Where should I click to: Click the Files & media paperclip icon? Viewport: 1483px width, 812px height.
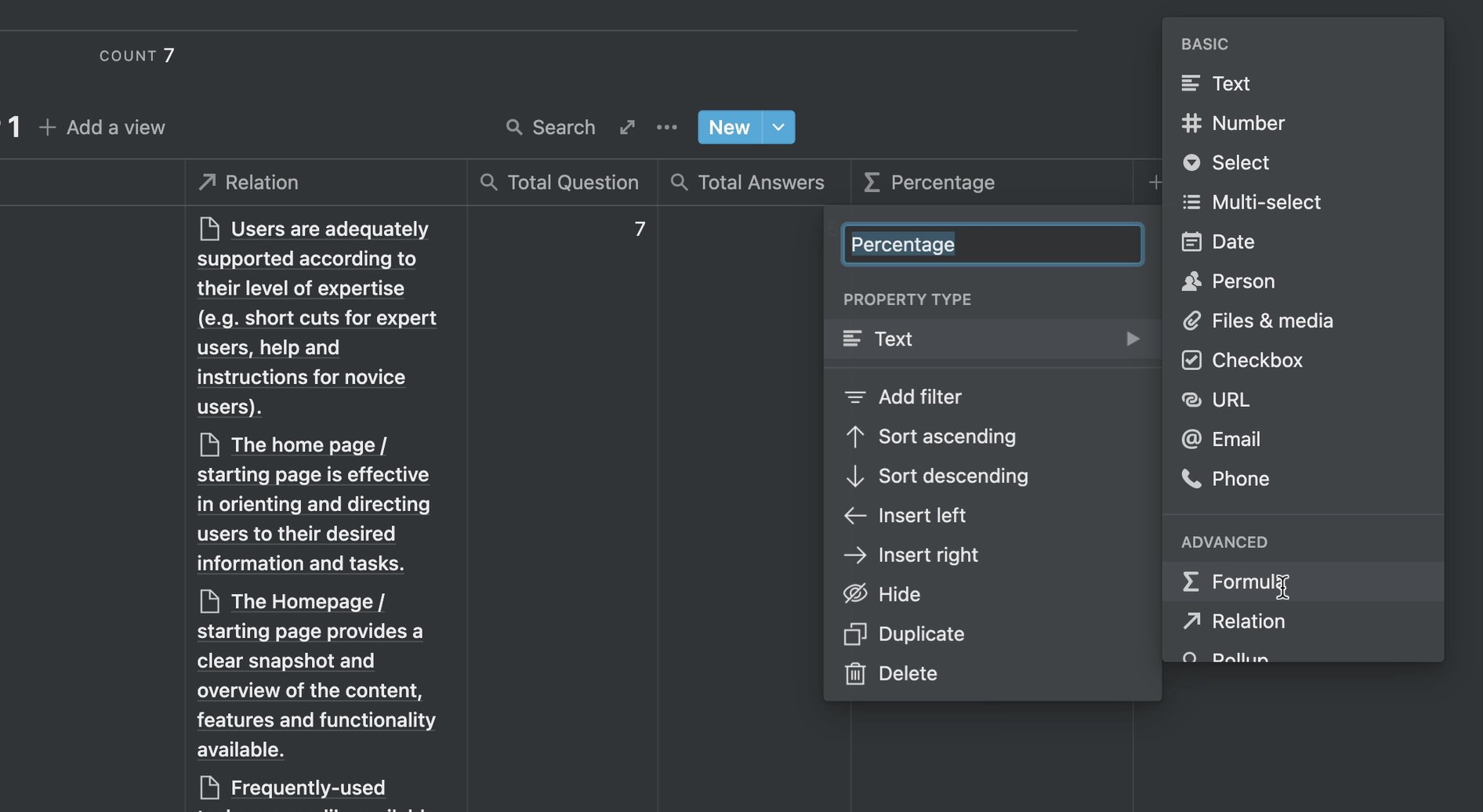1191,321
